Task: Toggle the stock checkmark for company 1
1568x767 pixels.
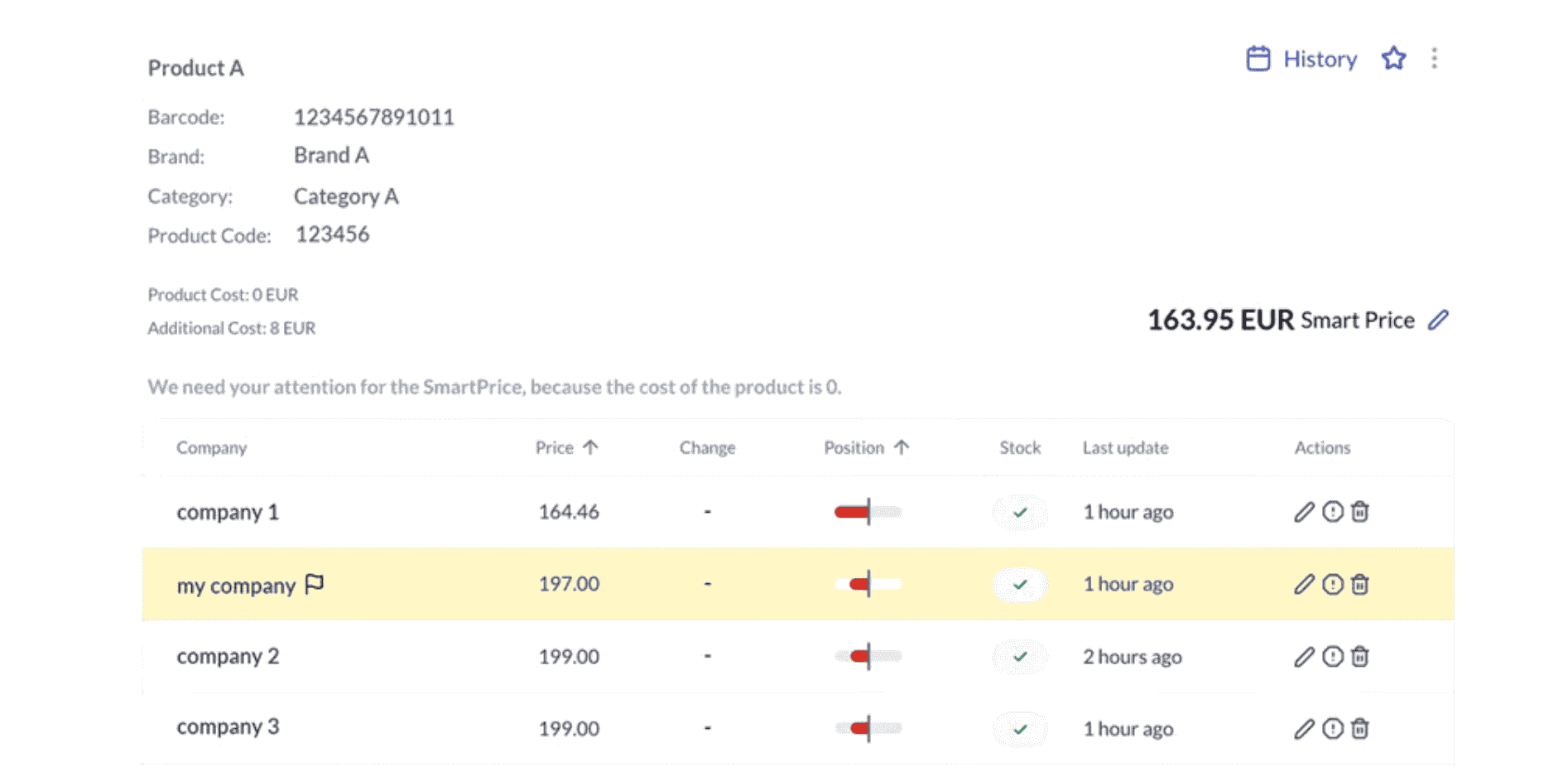Action: 1019,512
